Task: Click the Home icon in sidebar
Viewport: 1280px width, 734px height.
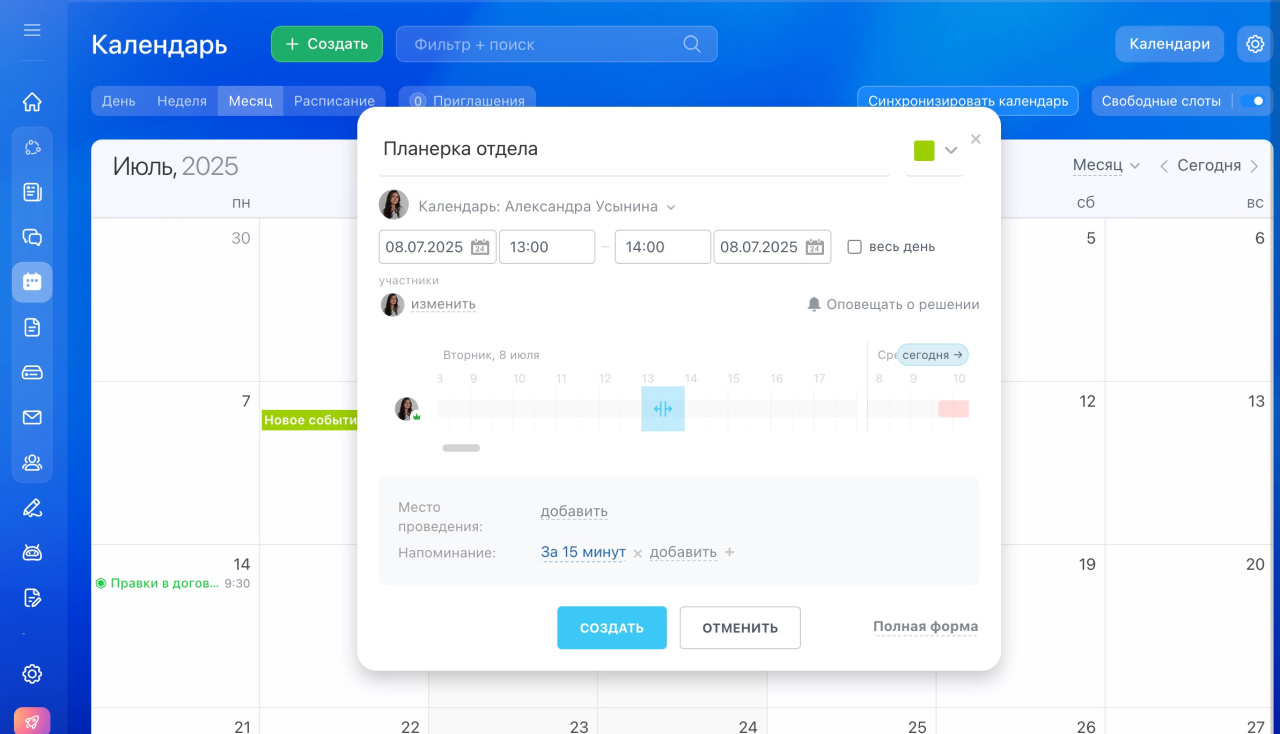Action: coord(32,102)
